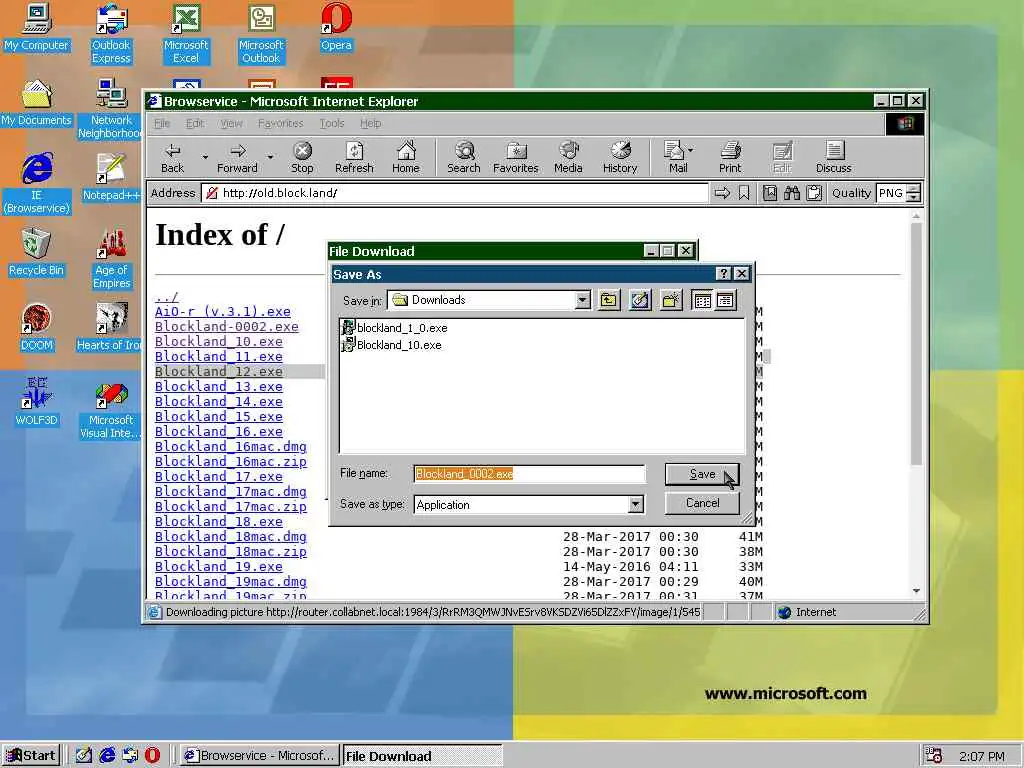Screen dimensions: 1024x768
Task: Open the Favorites toolbar icon
Action: point(515,158)
